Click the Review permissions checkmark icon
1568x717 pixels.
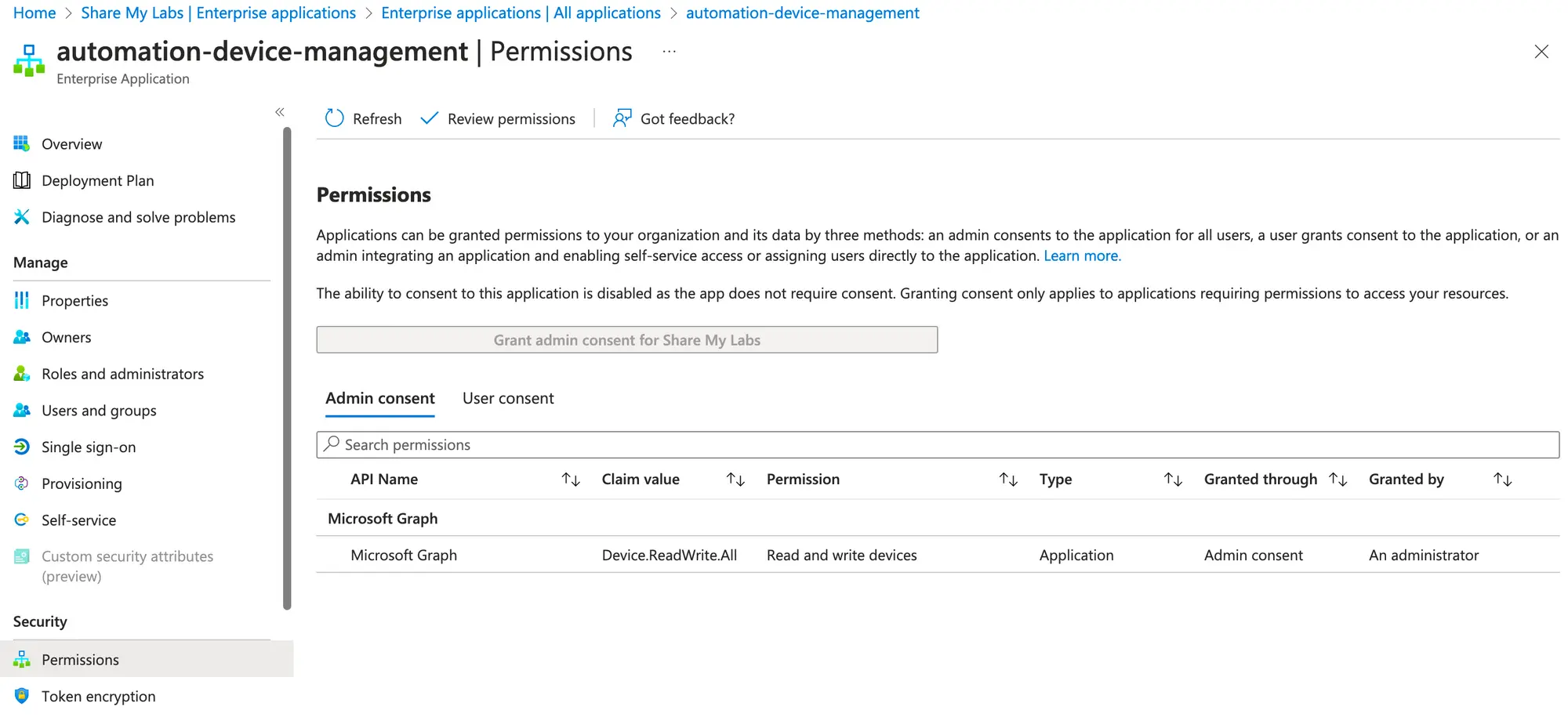click(429, 118)
